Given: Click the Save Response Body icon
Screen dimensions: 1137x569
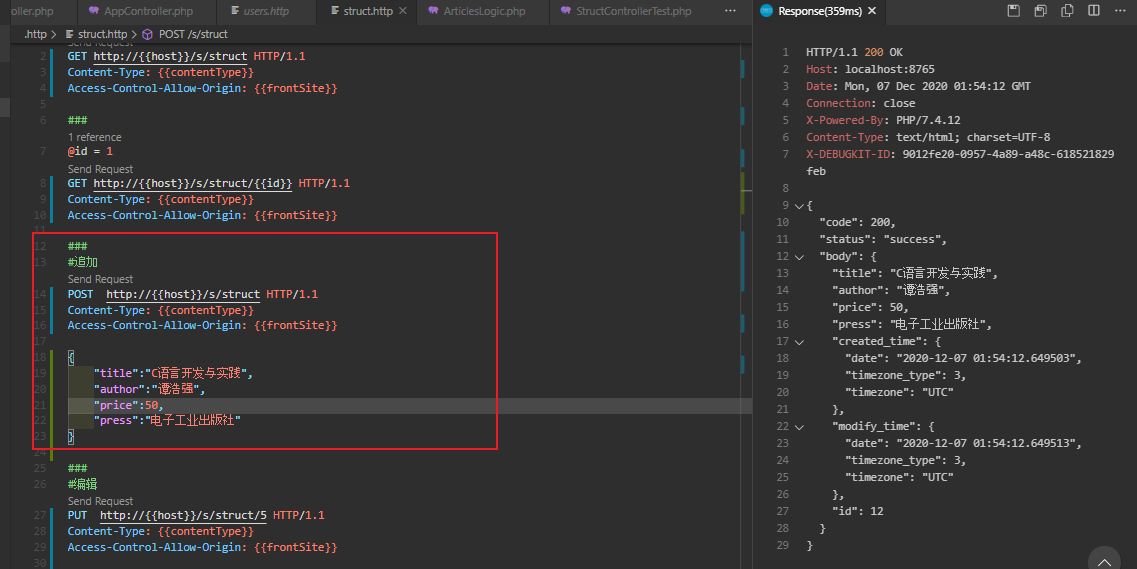Looking at the screenshot, I should [x=1041, y=11].
